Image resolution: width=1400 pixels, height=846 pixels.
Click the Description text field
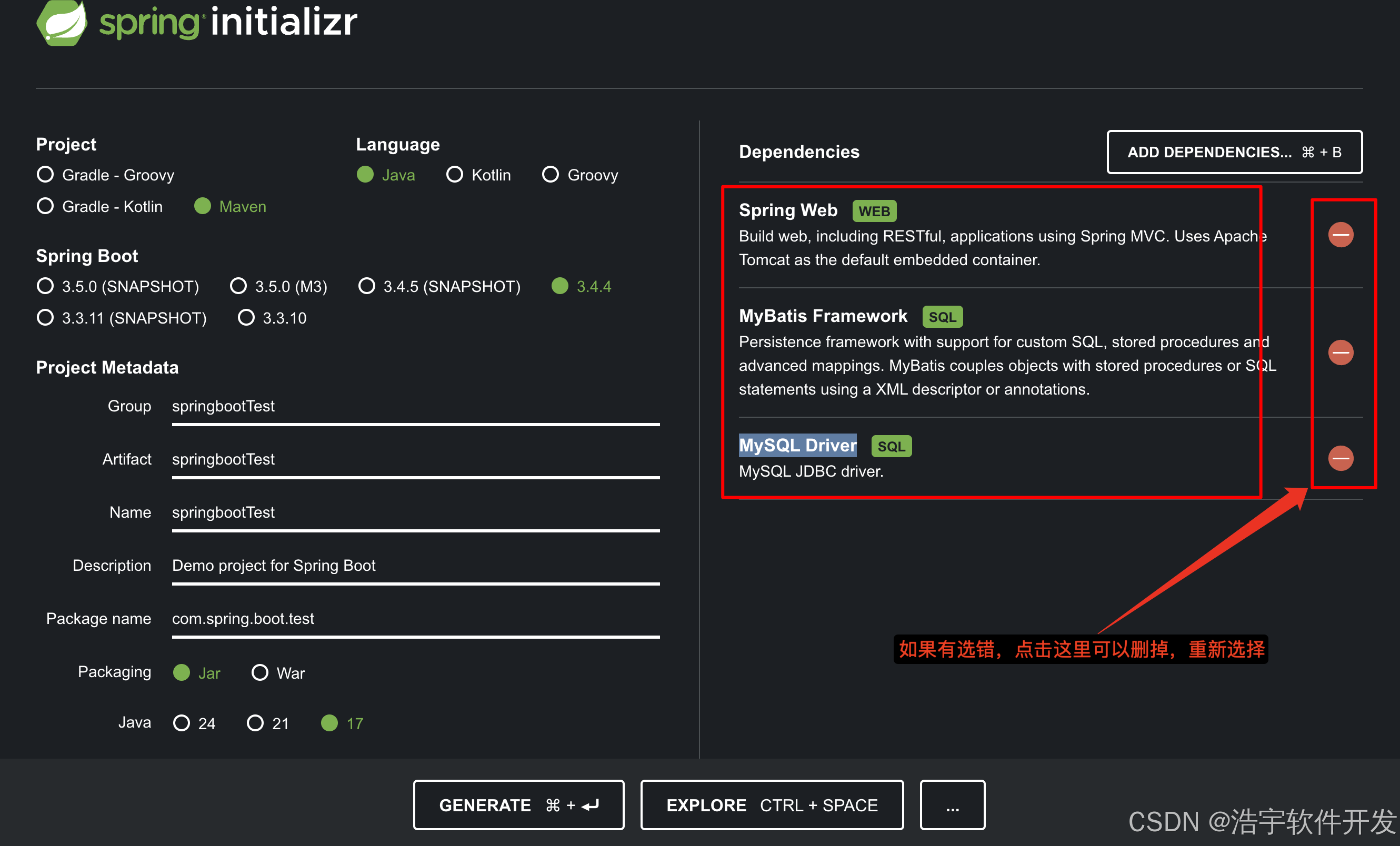tap(415, 566)
